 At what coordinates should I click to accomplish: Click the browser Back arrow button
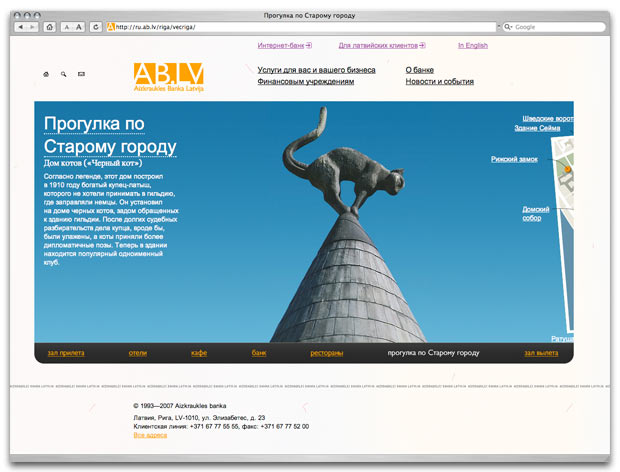pyautogui.click(x=21, y=27)
